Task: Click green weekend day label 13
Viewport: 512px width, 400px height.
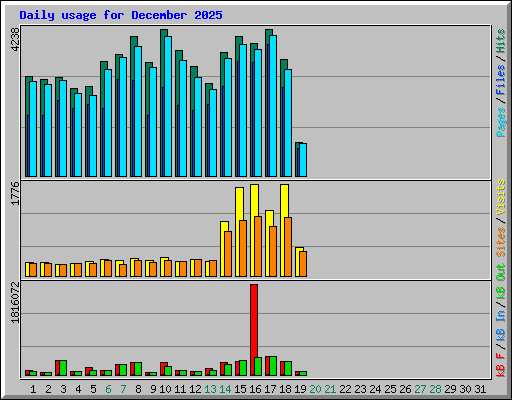Action: (x=210, y=389)
